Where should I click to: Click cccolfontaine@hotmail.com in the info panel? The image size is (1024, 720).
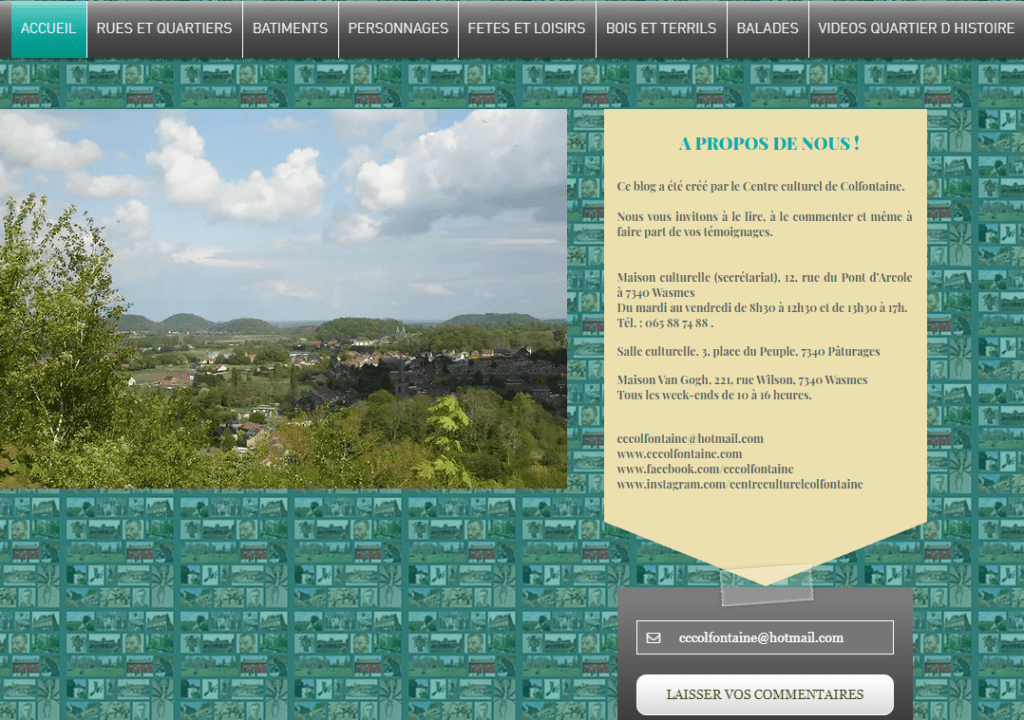pos(690,437)
